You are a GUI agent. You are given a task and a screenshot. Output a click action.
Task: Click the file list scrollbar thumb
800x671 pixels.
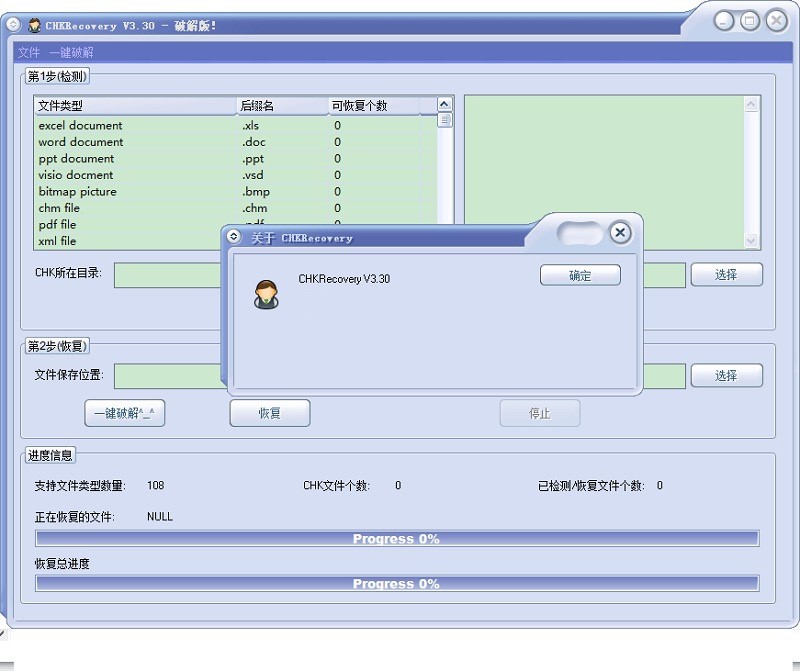445,120
